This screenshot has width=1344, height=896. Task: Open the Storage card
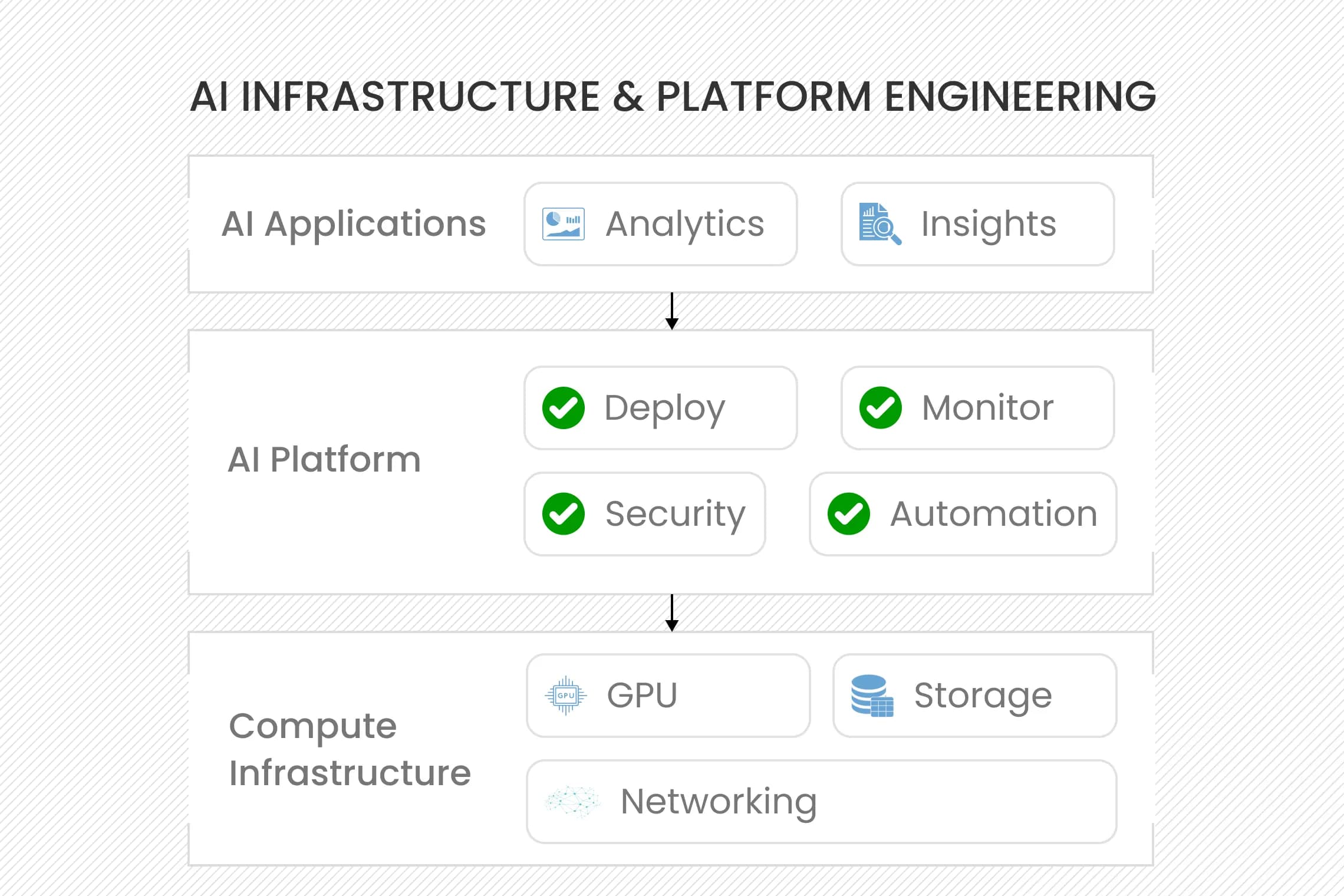(975, 696)
